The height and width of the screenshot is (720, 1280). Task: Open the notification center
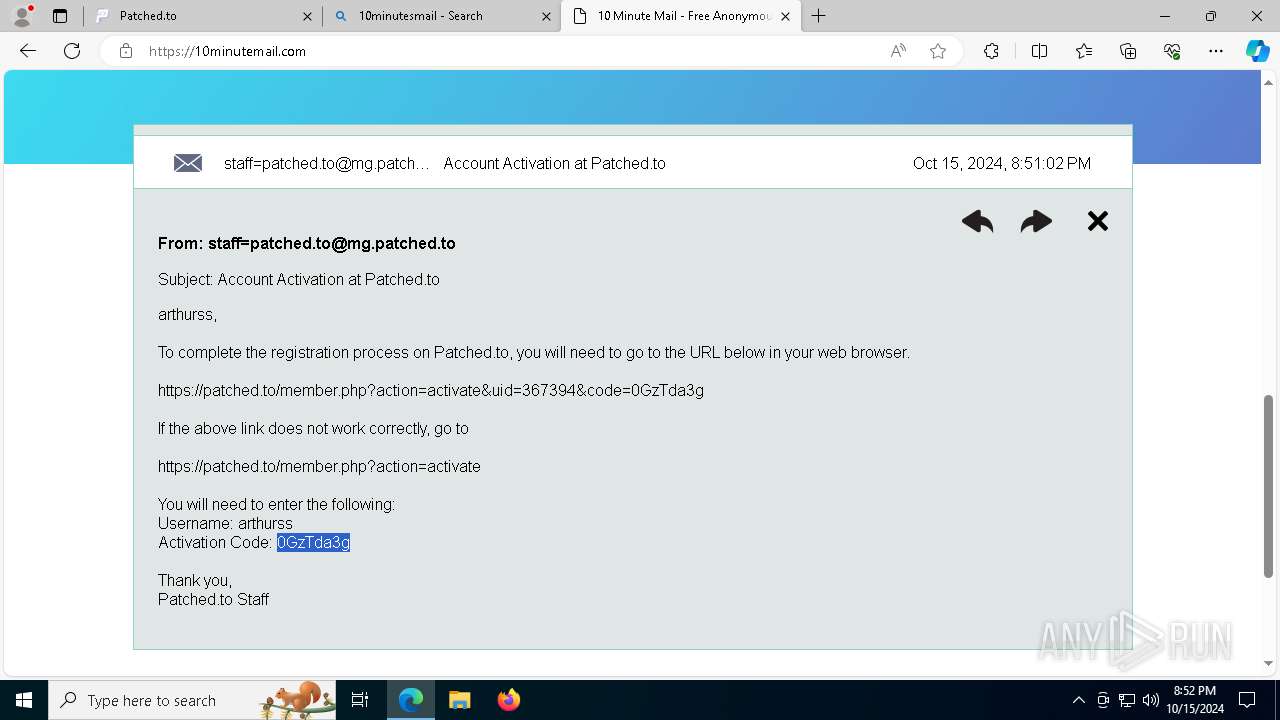click(1247, 700)
